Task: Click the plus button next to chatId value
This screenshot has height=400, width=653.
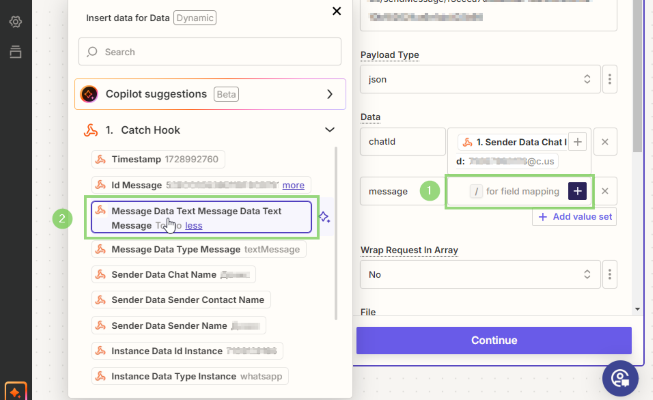Action: (577, 142)
